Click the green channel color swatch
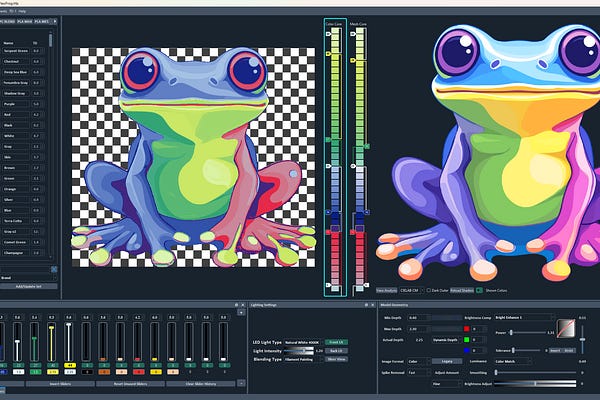This screenshot has width=600, height=400. click(466, 340)
